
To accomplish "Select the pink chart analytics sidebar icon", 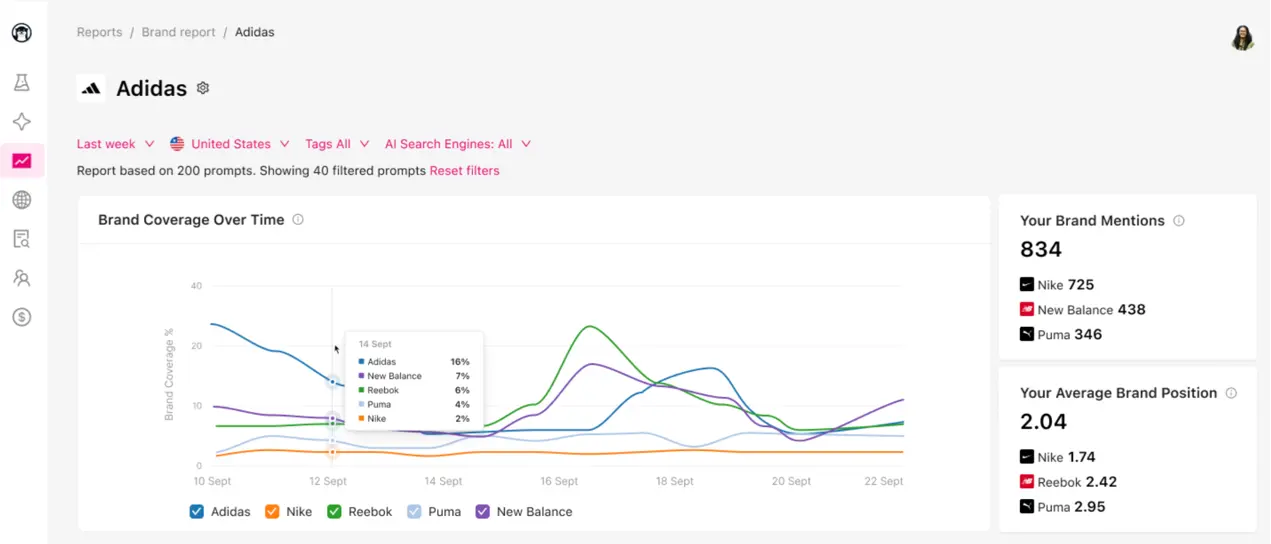I will pyautogui.click(x=21, y=161).
